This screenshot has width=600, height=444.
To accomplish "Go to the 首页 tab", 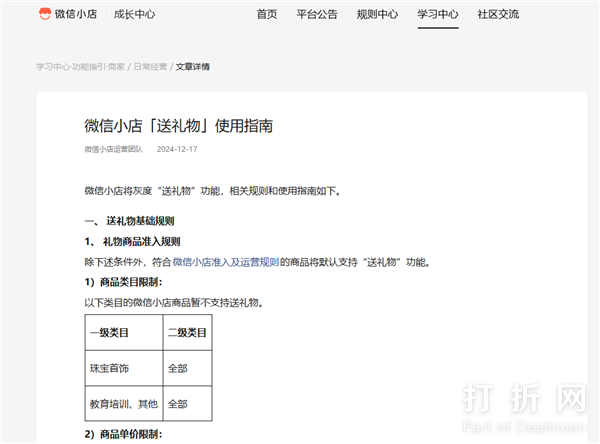I will pyautogui.click(x=267, y=15).
